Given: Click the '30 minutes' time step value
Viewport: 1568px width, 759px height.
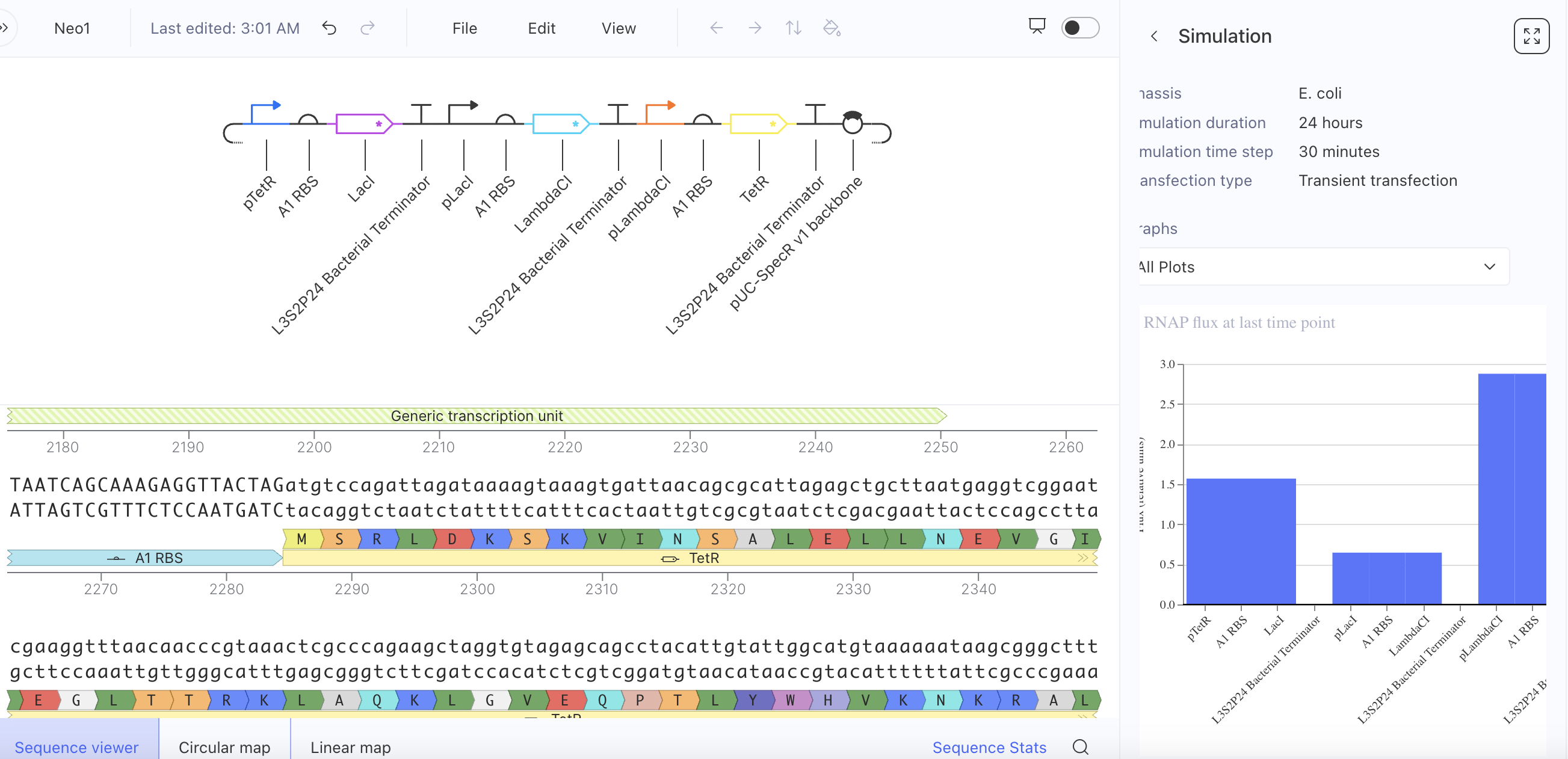Looking at the screenshot, I should tap(1339, 152).
